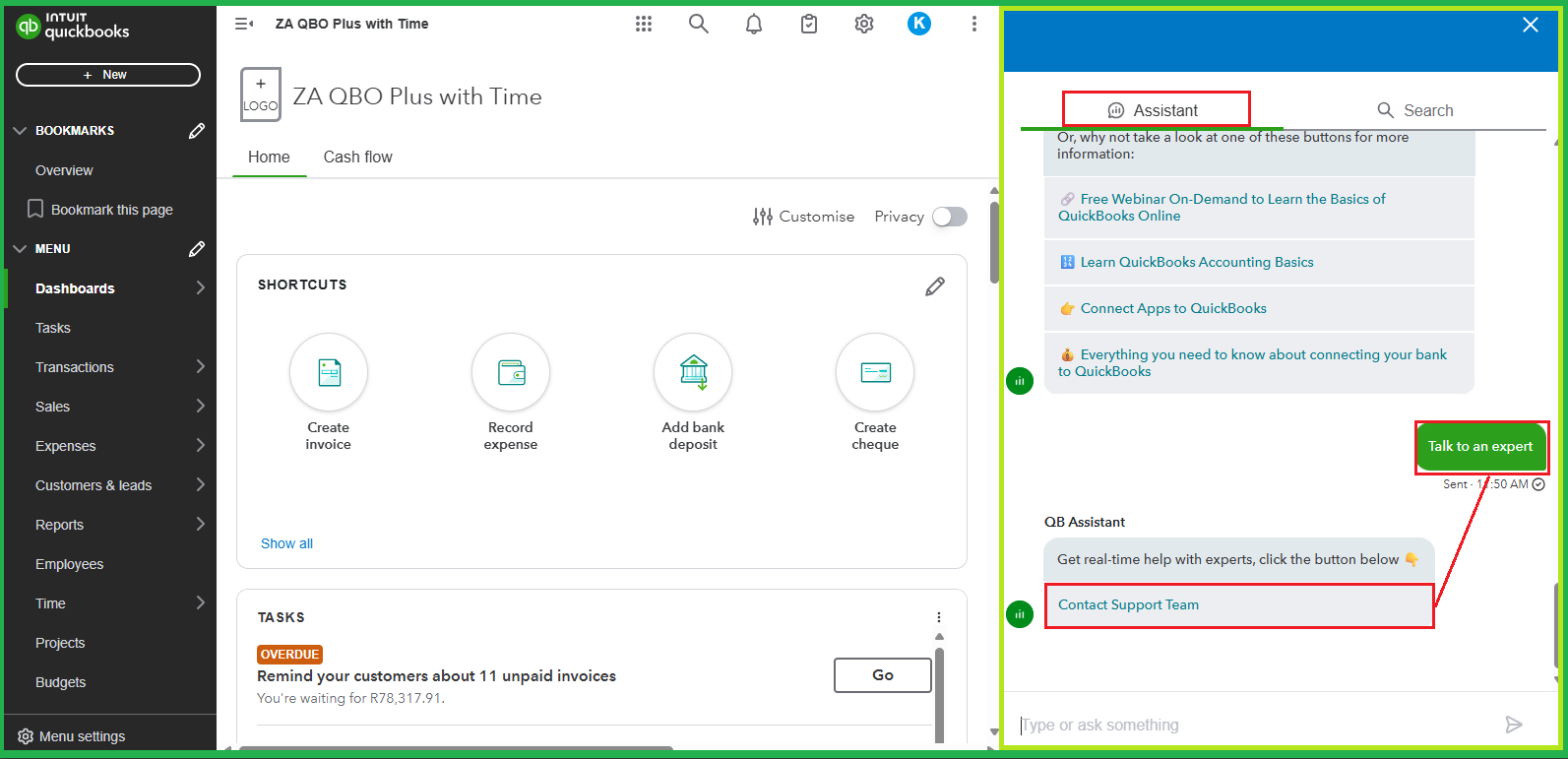Viewport: 1568px width, 759px height.
Task: Click the Add bank deposit shortcut icon
Action: point(693,372)
